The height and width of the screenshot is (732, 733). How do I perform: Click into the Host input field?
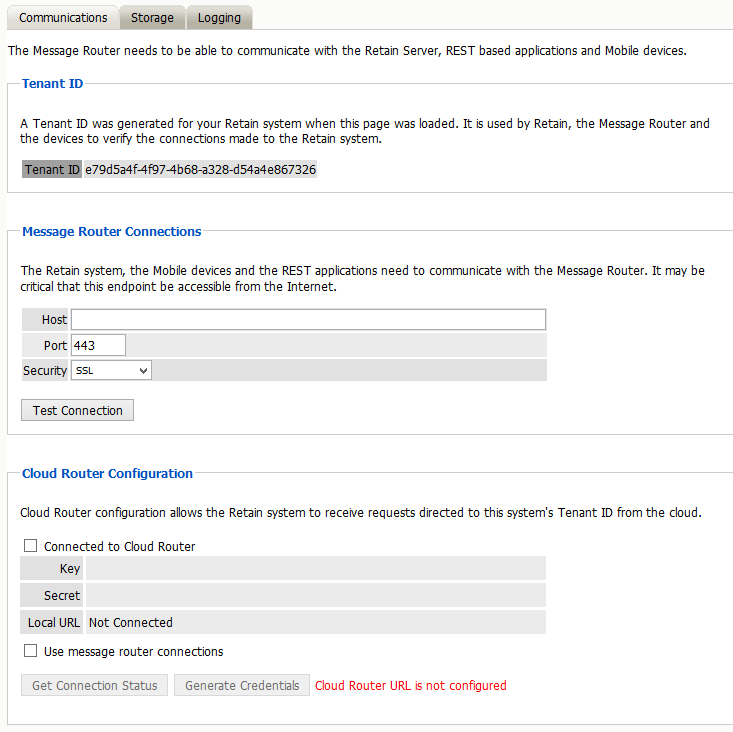(x=308, y=320)
